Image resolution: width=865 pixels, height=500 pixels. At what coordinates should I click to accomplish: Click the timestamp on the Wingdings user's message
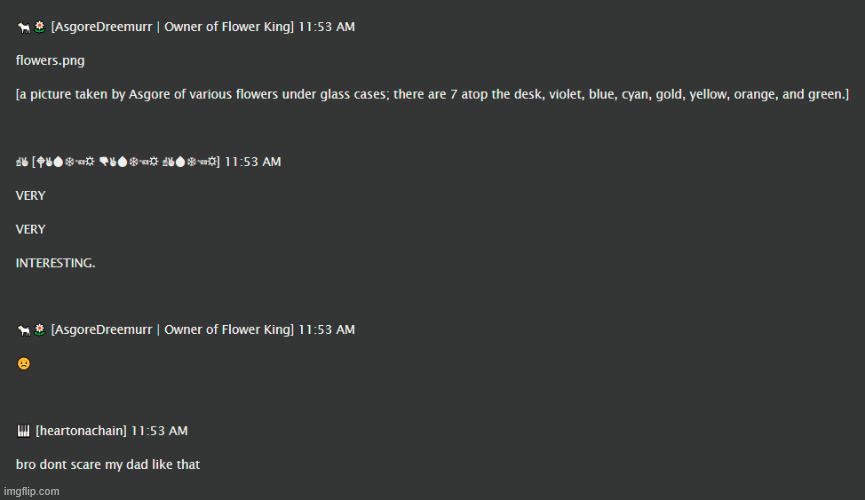pyautogui.click(x=253, y=161)
